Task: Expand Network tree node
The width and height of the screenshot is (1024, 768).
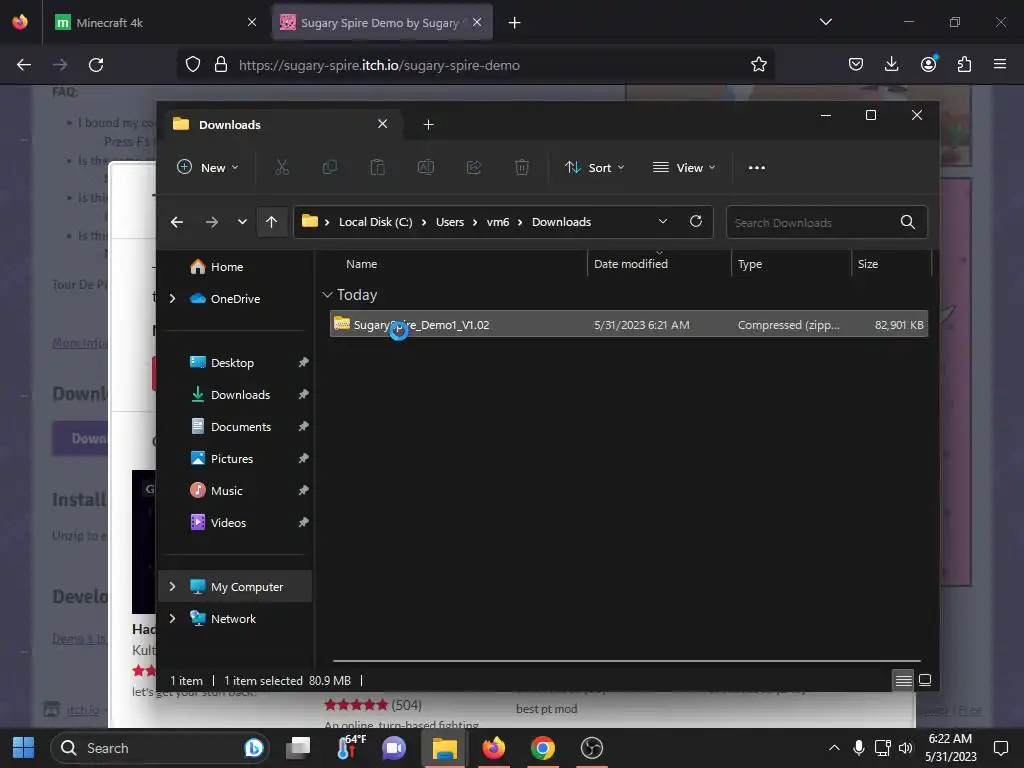Action: tap(172, 618)
